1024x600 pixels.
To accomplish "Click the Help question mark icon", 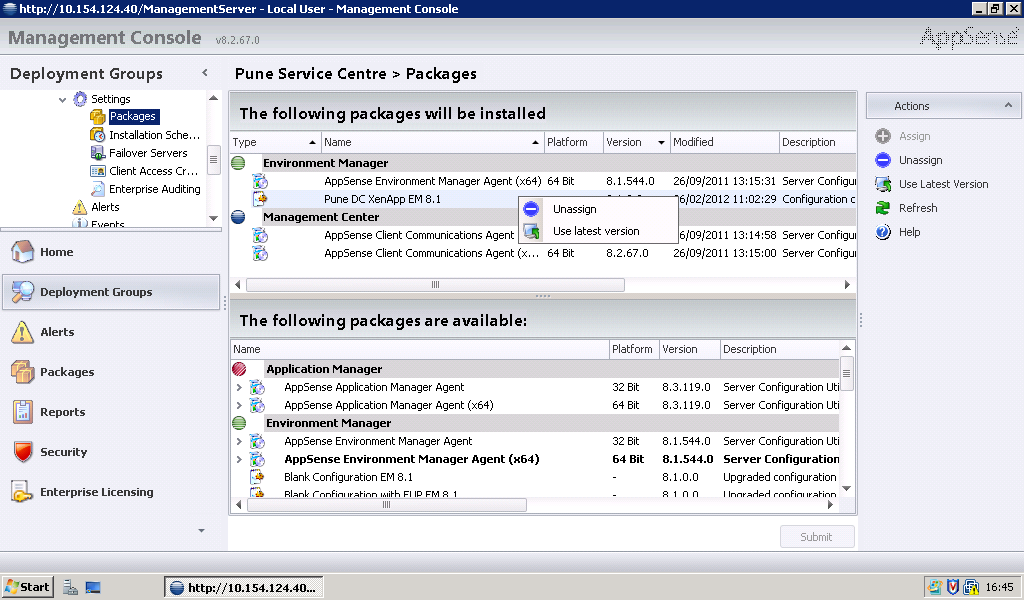I will tap(883, 232).
